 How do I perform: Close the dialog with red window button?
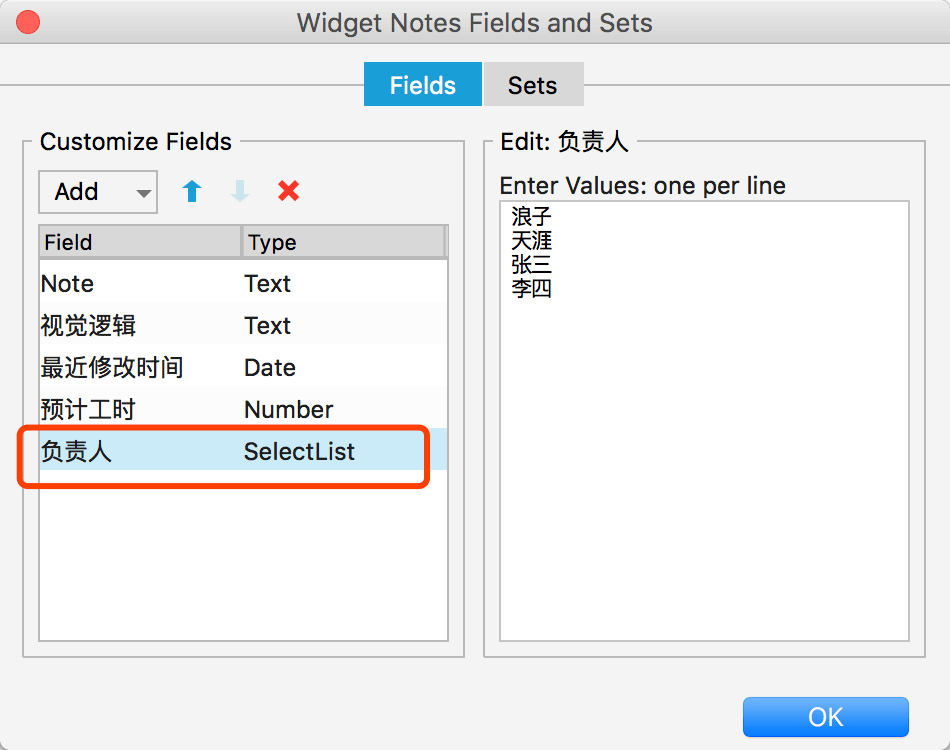pyautogui.click(x=28, y=22)
